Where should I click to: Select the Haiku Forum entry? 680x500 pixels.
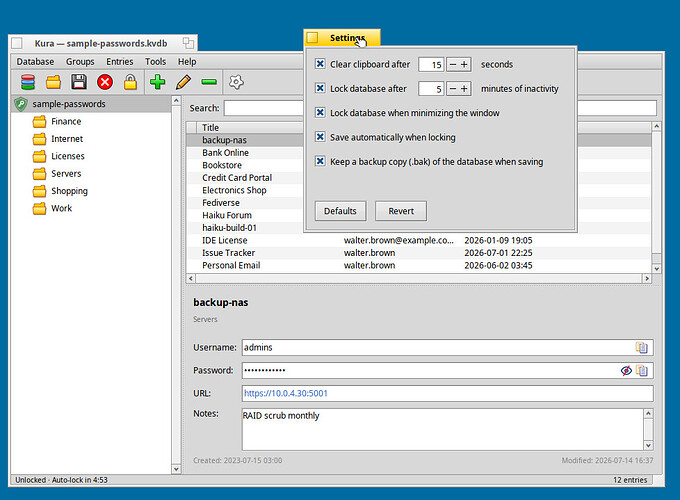(x=245, y=216)
